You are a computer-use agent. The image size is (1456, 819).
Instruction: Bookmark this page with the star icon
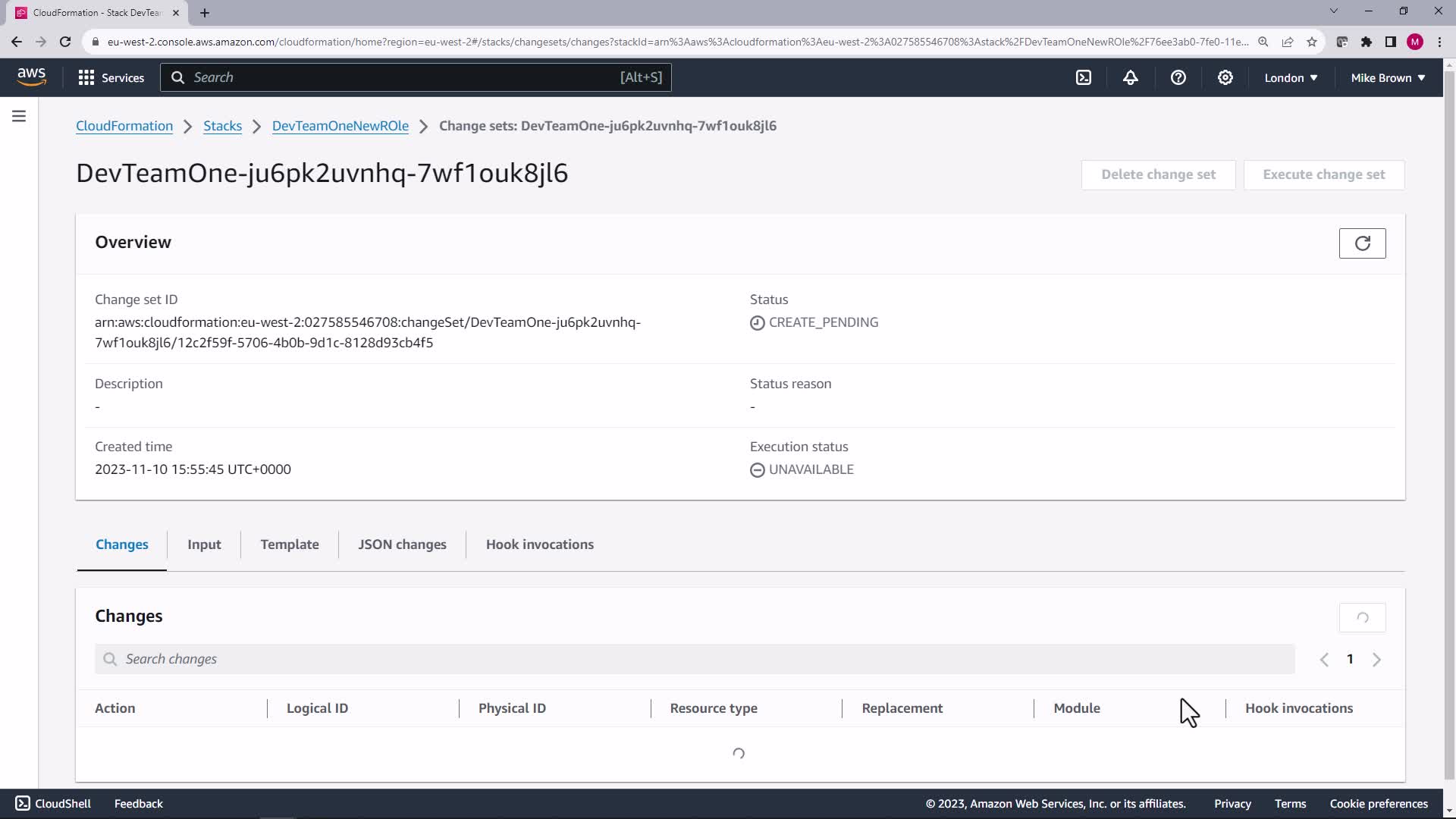coord(1312,42)
